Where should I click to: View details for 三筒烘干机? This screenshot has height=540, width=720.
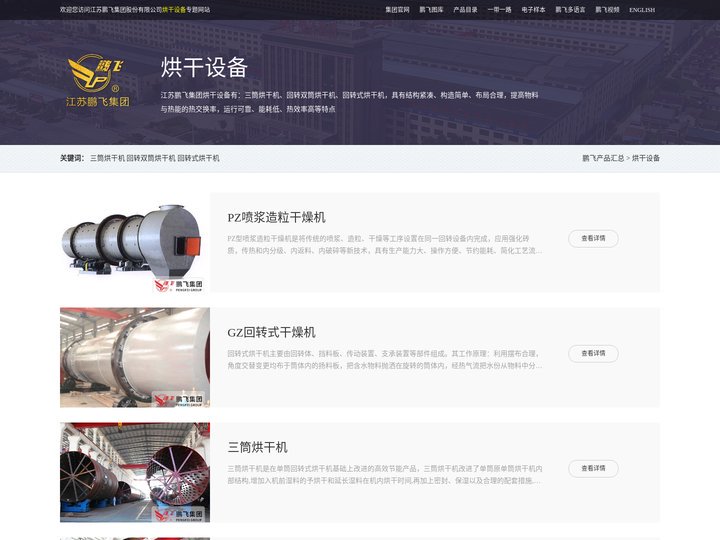pos(593,468)
